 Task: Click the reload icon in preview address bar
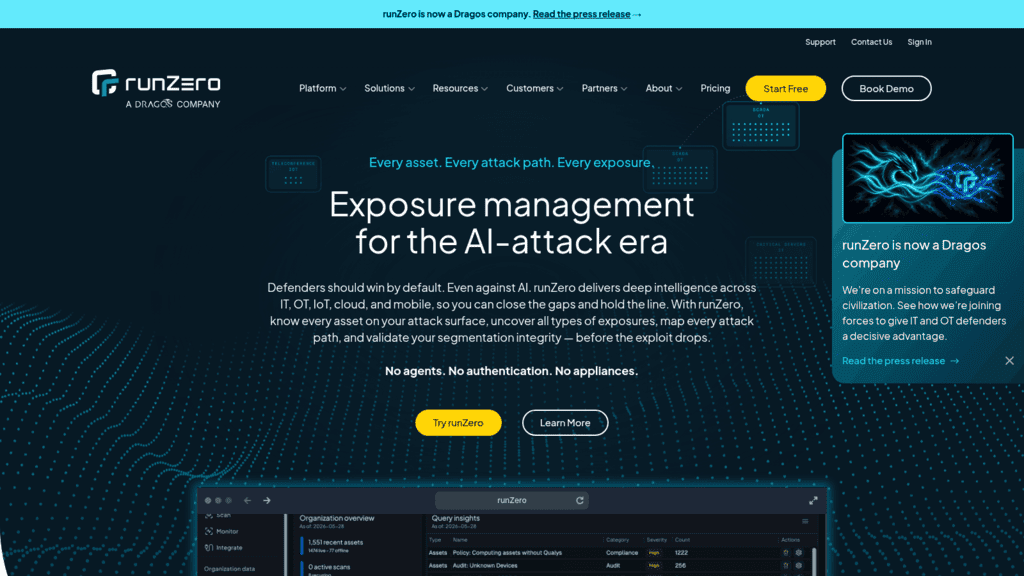click(579, 500)
